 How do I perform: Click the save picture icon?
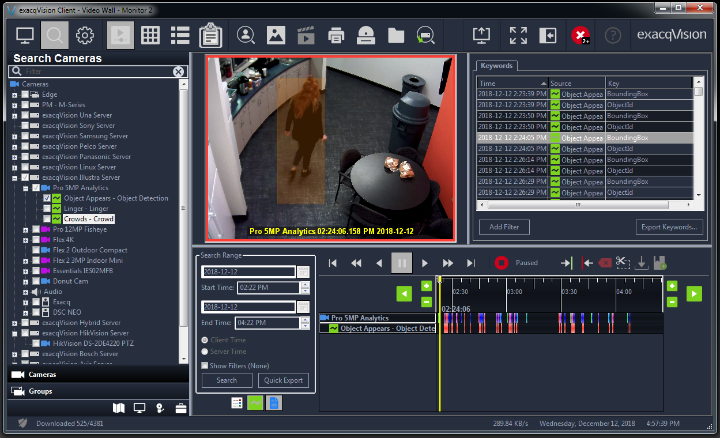(276, 35)
